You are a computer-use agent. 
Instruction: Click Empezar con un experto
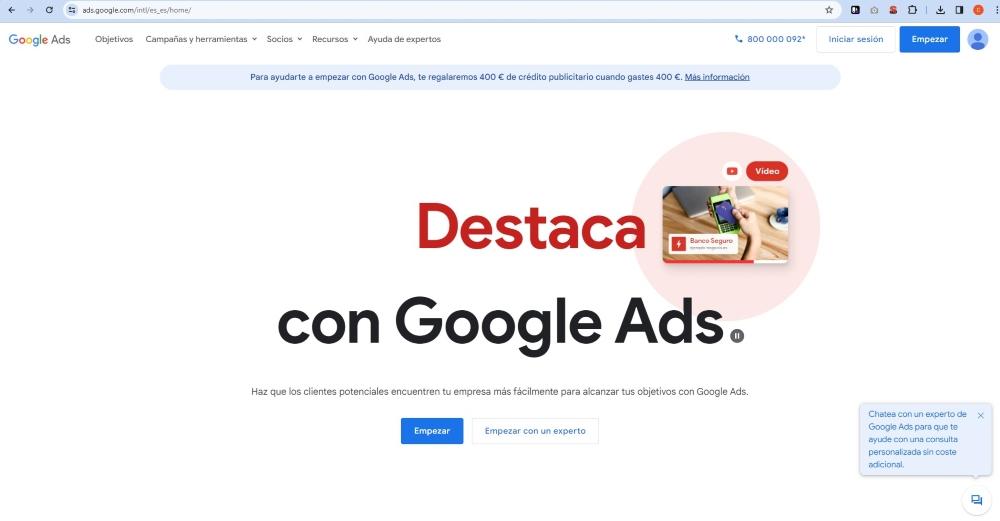pos(535,431)
